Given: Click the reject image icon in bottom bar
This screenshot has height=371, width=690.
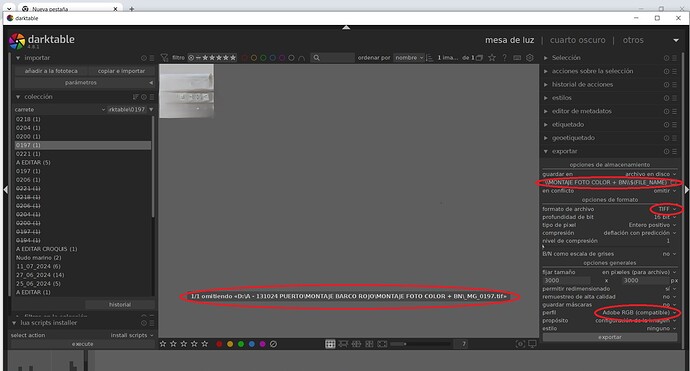Looking at the screenshot, I should click(273, 344).
